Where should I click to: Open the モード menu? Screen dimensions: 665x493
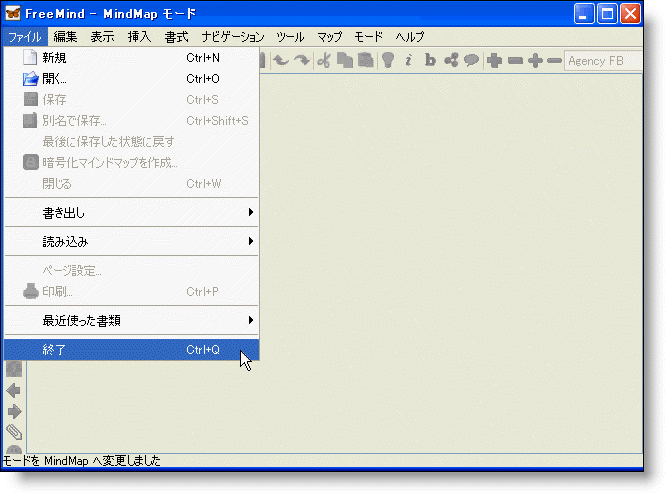click(369, 37)
